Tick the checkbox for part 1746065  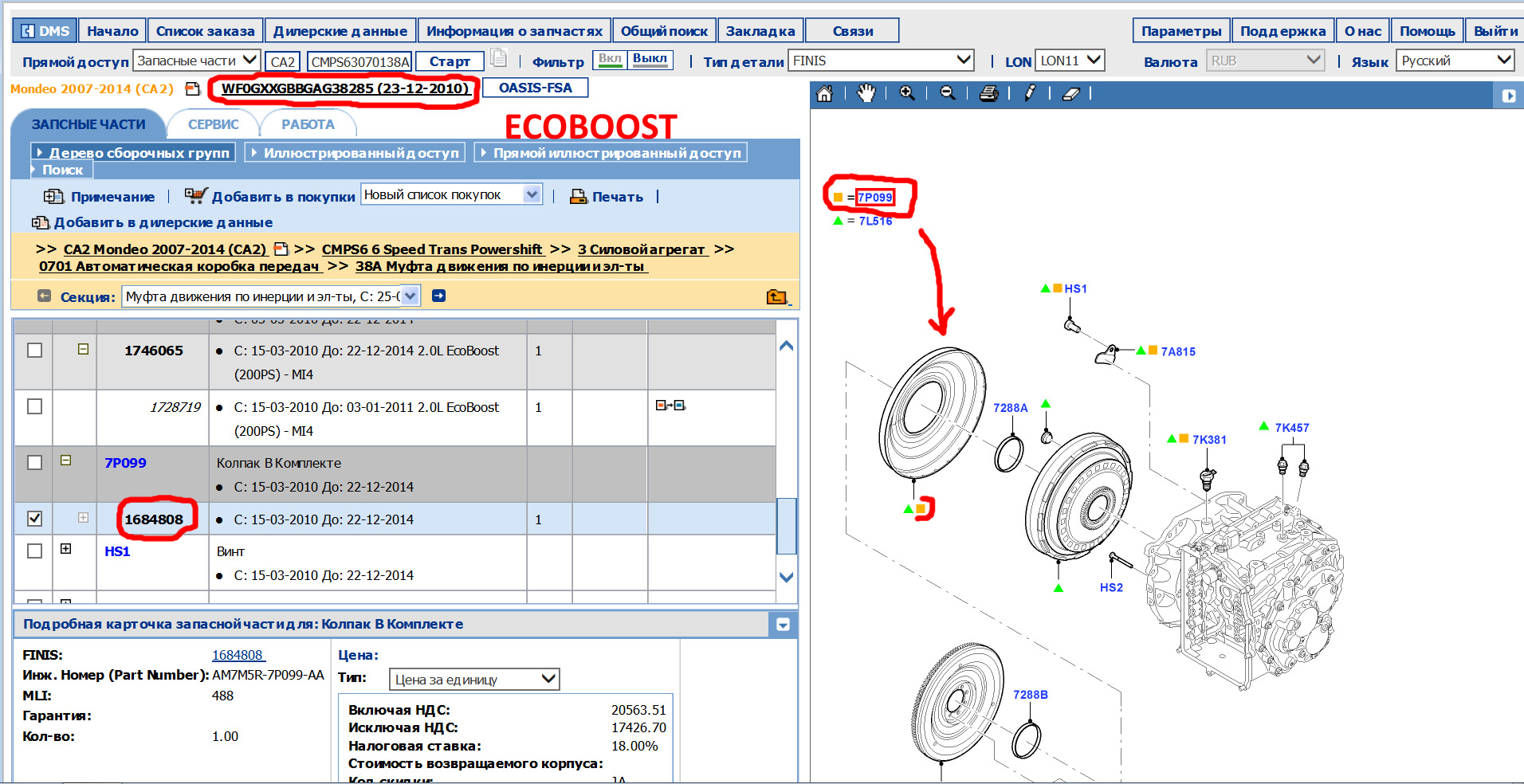pos(34,351)
